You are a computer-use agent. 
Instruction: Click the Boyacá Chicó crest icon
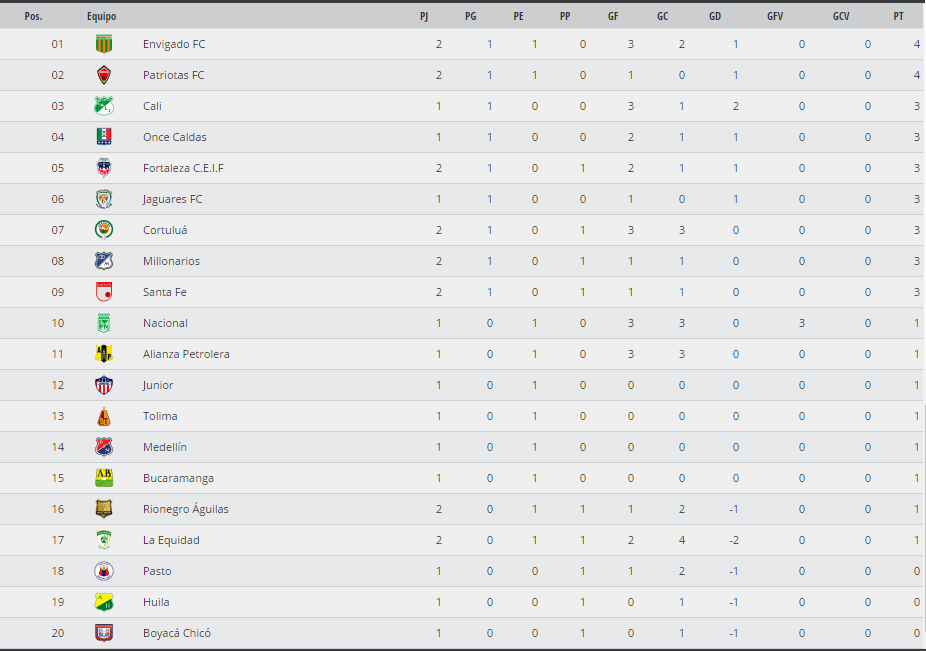[103, 633]
